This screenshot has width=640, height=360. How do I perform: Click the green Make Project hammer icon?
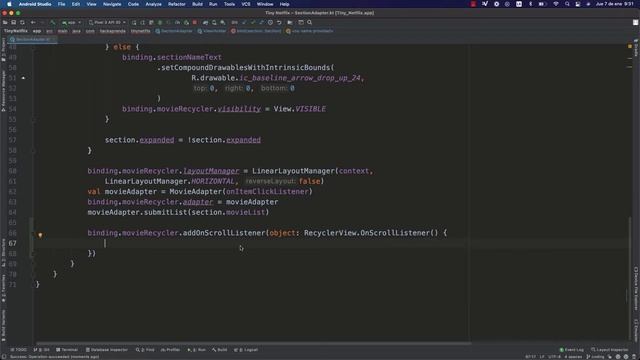(x=53, y=22)
